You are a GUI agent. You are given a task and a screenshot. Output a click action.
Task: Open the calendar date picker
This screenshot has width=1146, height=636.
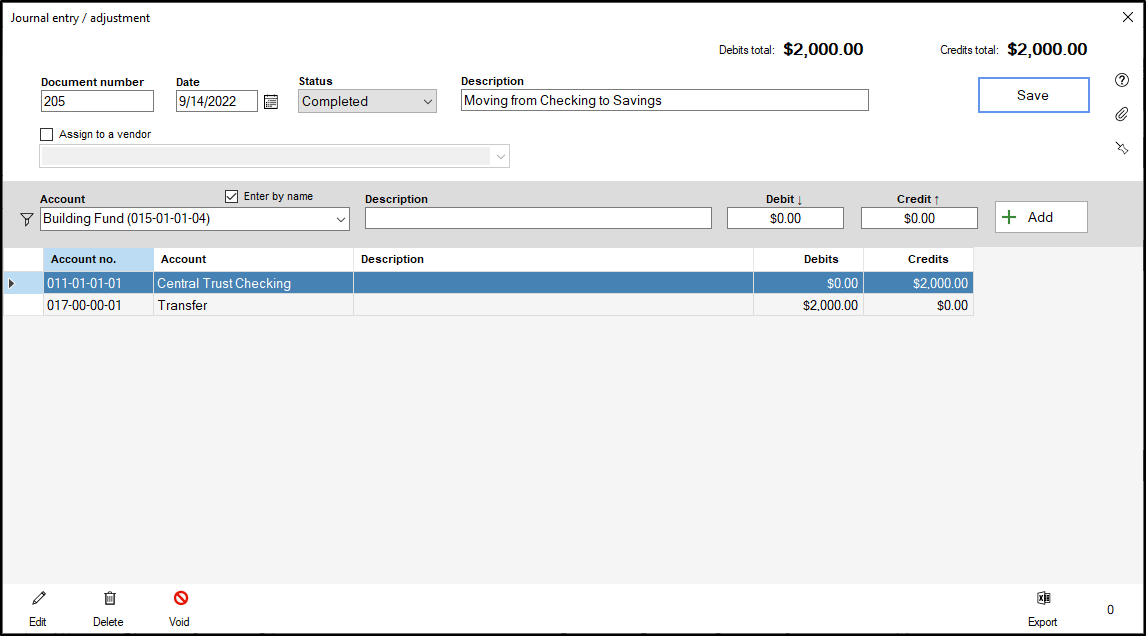click(270, 100)
